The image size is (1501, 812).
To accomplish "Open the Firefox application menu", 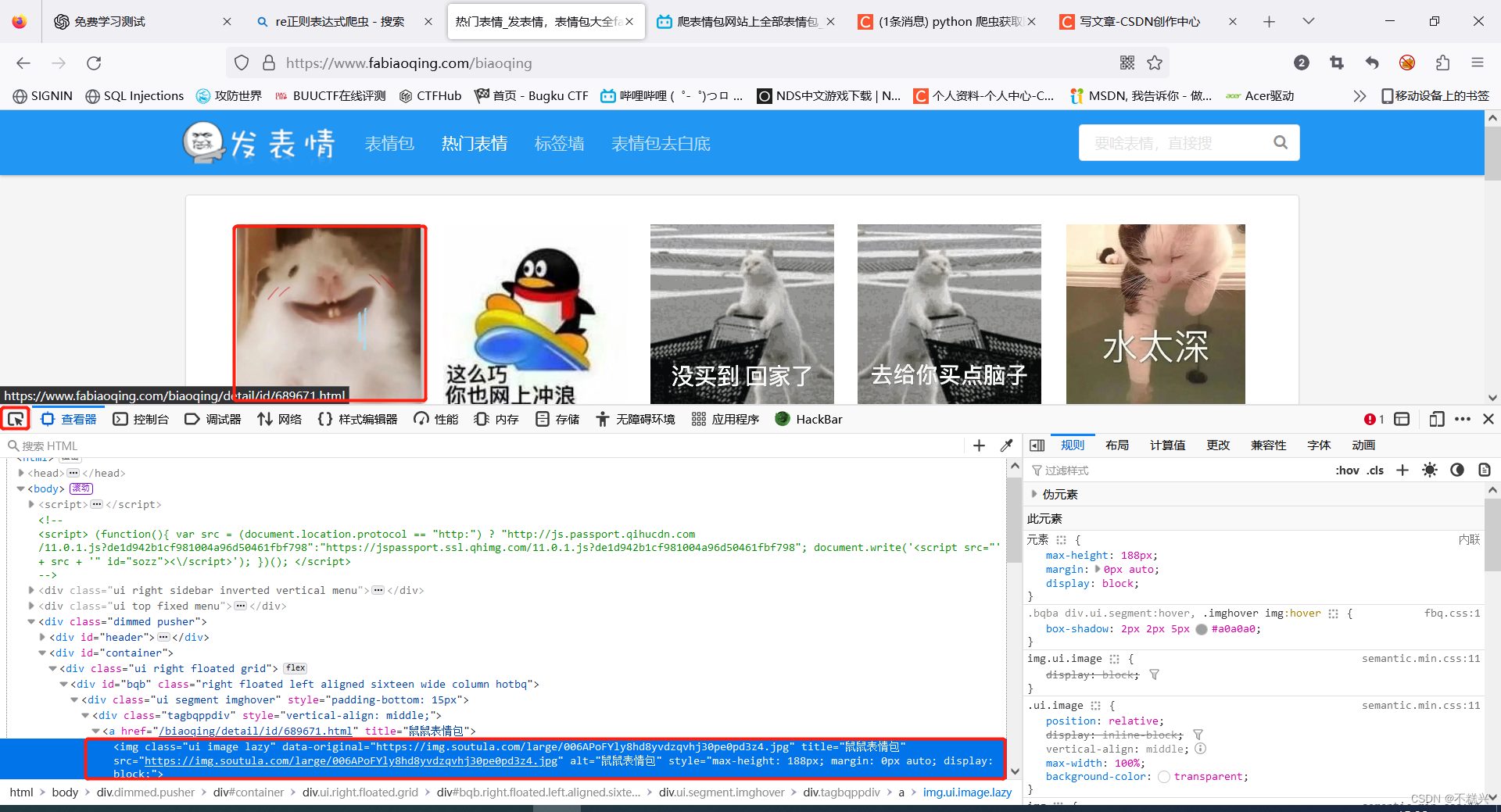I will pyautogui.click(x=1477, y=63).
